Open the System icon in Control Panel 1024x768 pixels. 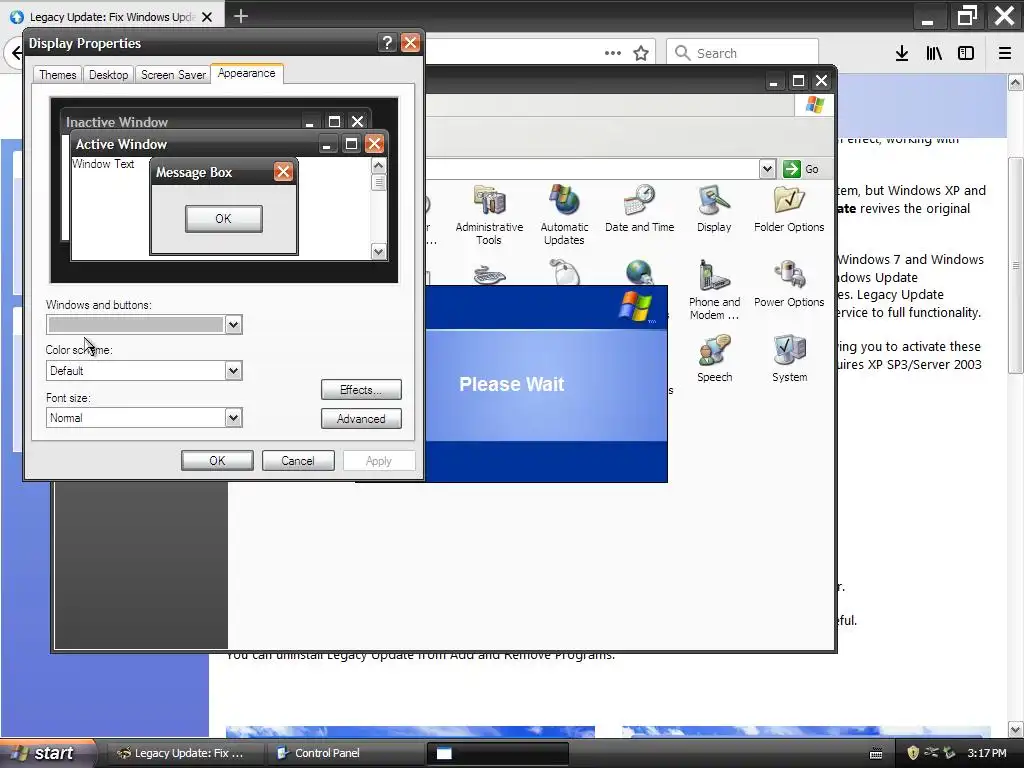tap(789, 359)
